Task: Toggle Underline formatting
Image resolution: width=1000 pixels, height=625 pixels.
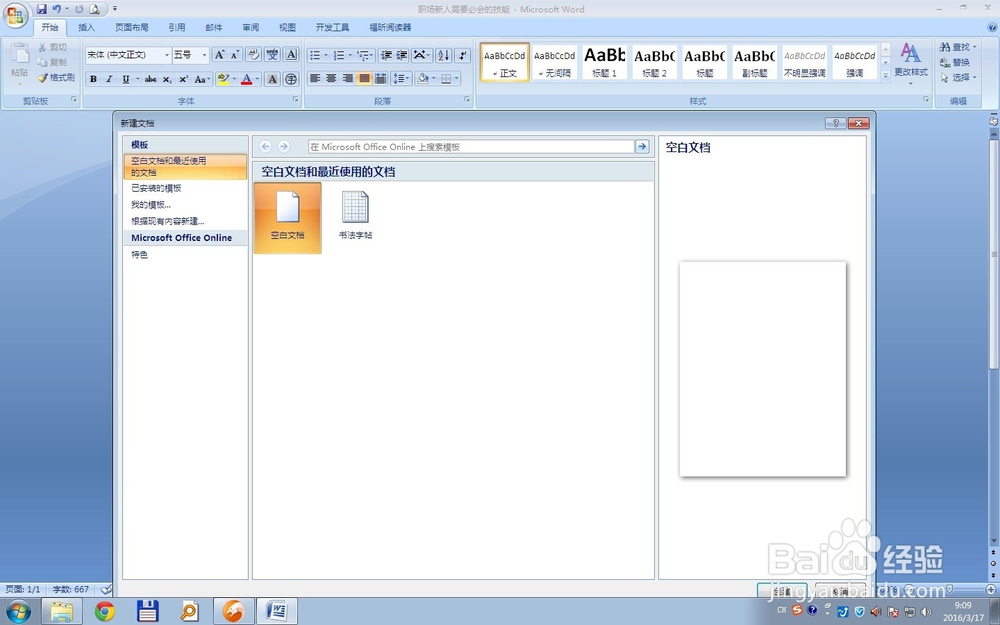Action: [x=126, y=79]
